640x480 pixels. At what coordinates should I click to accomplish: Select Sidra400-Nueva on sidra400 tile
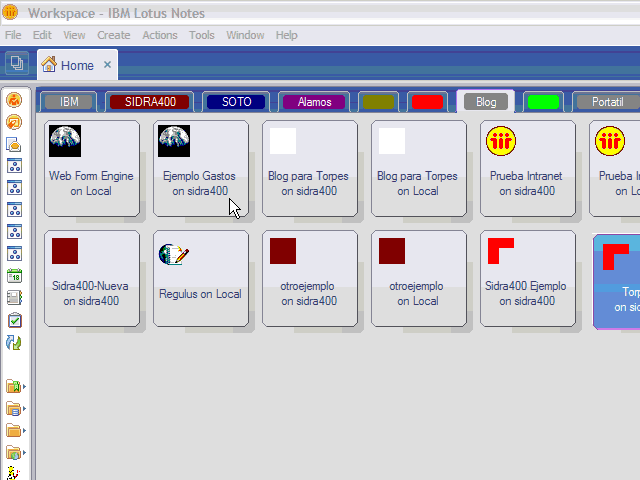[92, 278]
